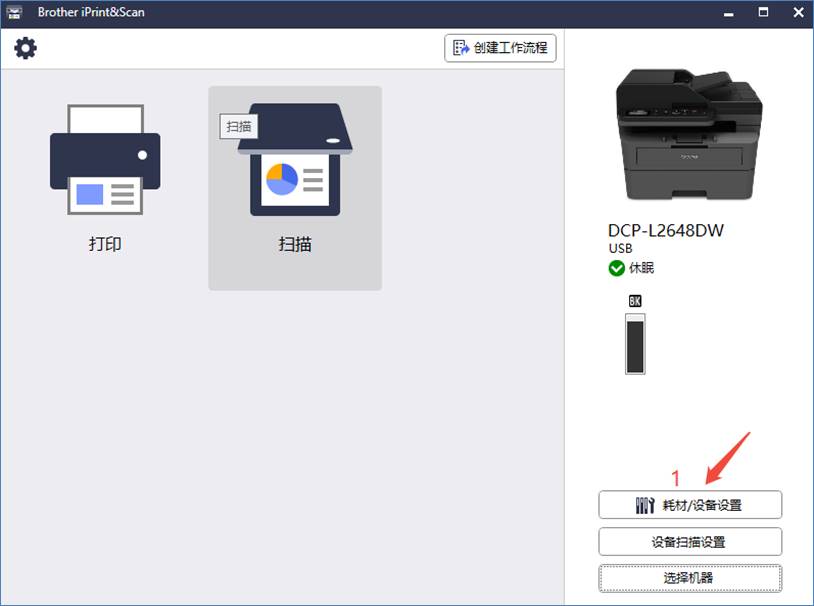Select the Scan (扫描) scanner icon
The height and width of the screenshot is (606, 814).
point(295,160)
